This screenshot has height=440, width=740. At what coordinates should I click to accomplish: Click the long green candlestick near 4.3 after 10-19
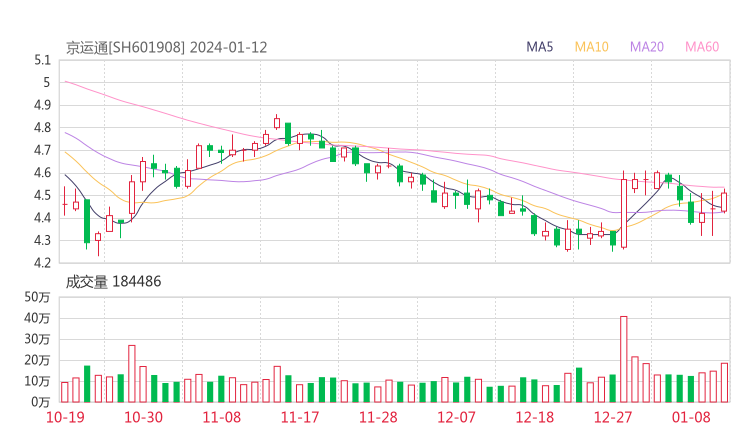[87, 221]
